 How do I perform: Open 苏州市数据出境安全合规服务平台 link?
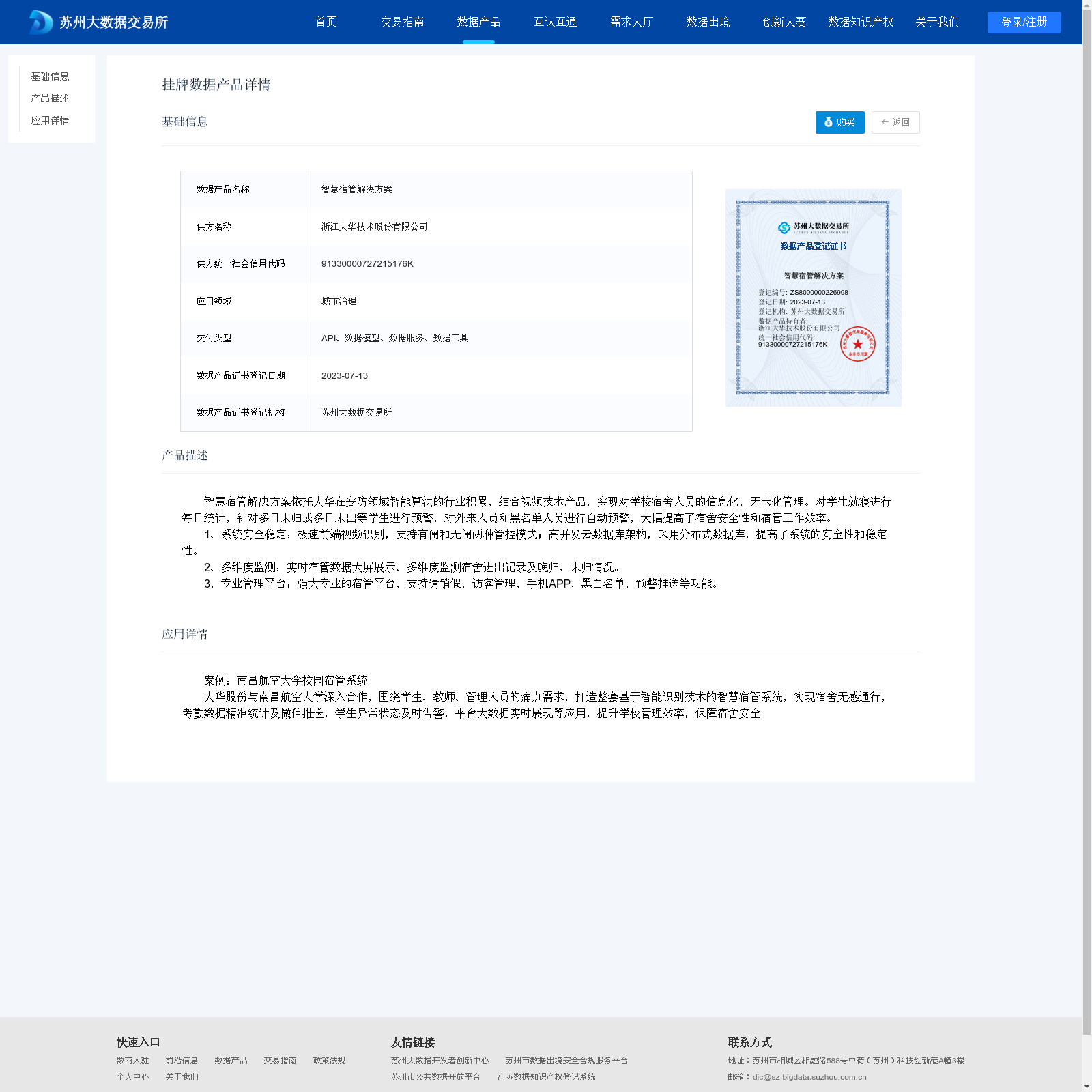[566, 1061]
